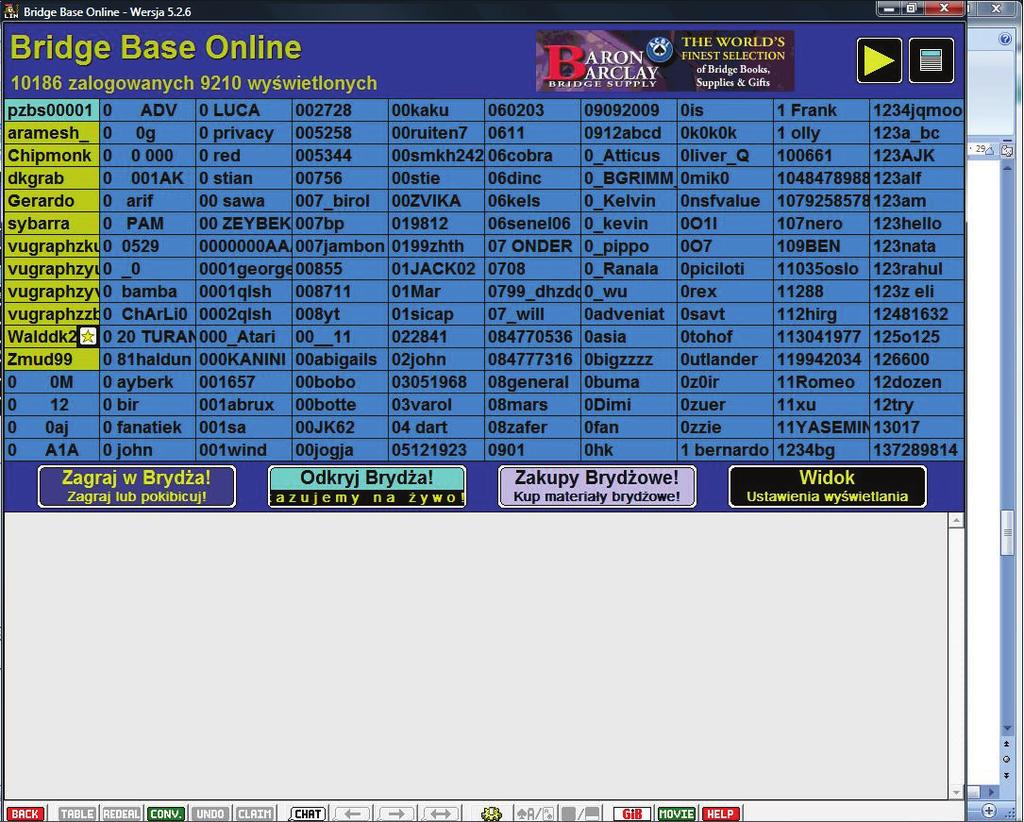Select user Zmud99 in the list
Screen dimensions: 1024x822
pos(52,359)
